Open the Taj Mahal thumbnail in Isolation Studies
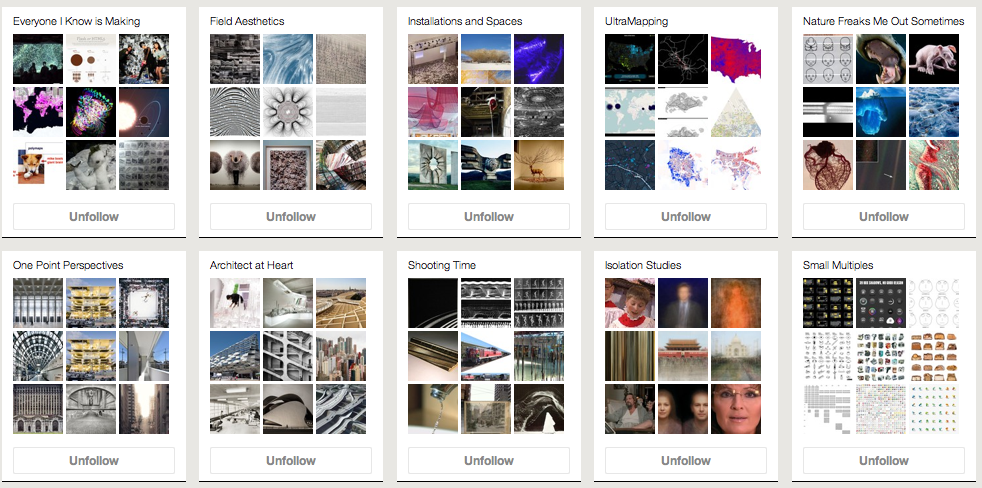982x488 pixels. tap(736, 356)
